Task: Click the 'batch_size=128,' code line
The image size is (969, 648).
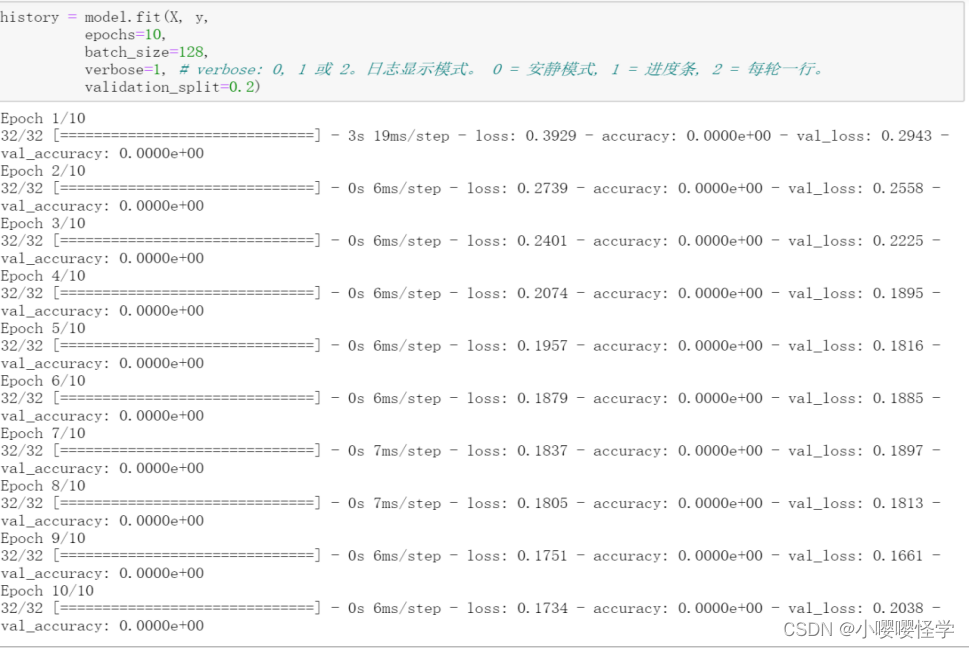Action: tap(146, 52)
